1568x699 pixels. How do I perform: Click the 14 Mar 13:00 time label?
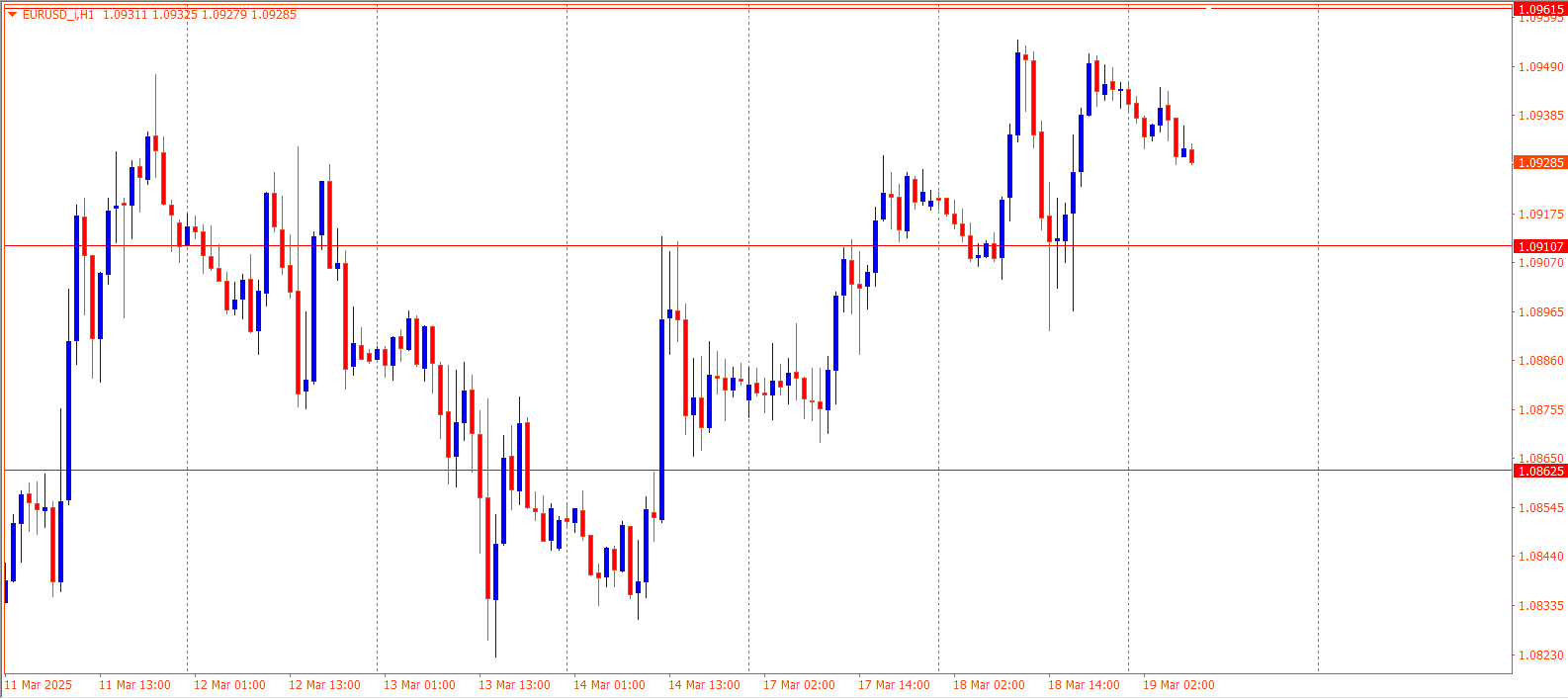coord(704,685)
